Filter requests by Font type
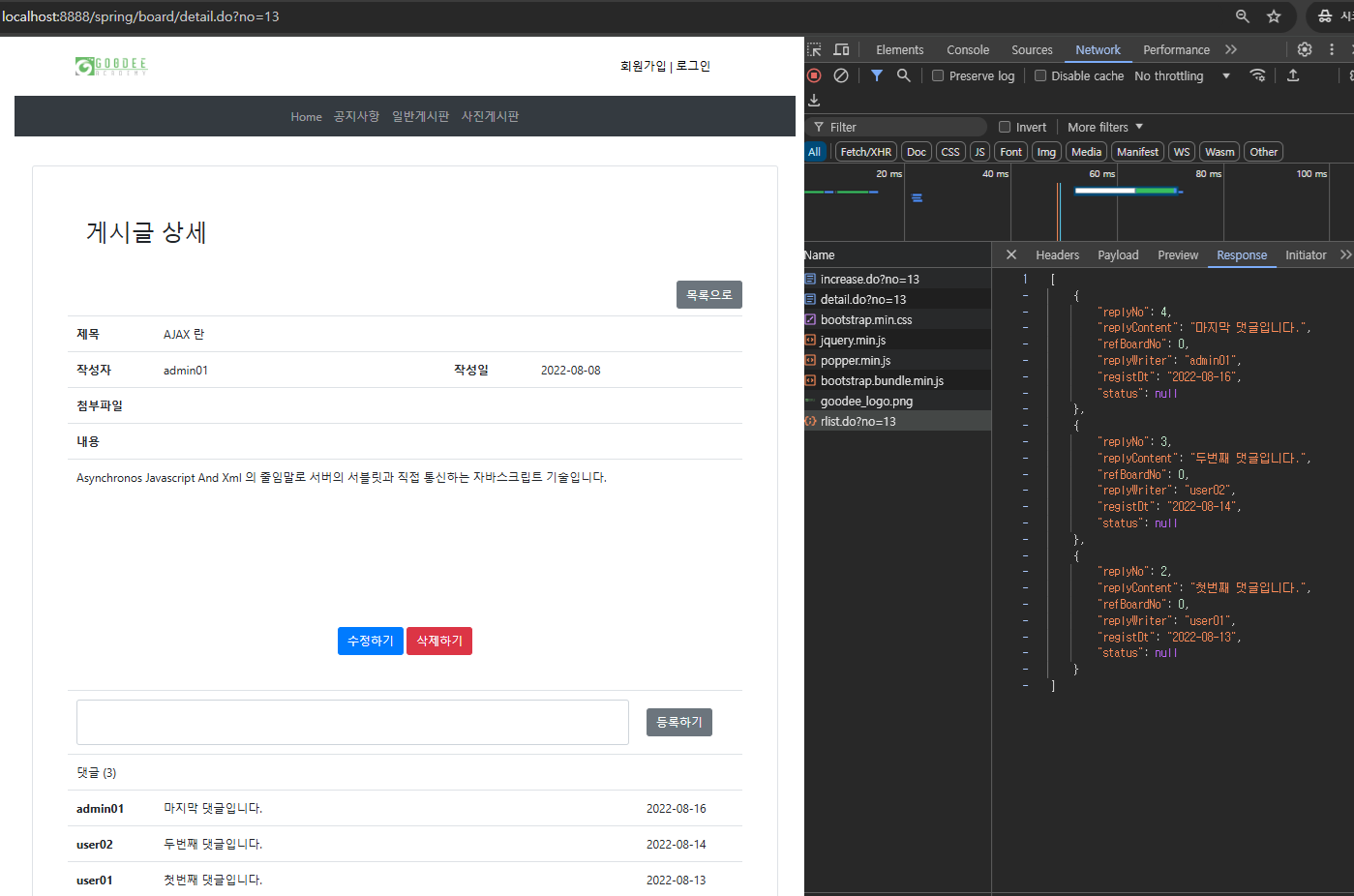This screenshot has height=896, width=1354. (x=1011, y=152)
